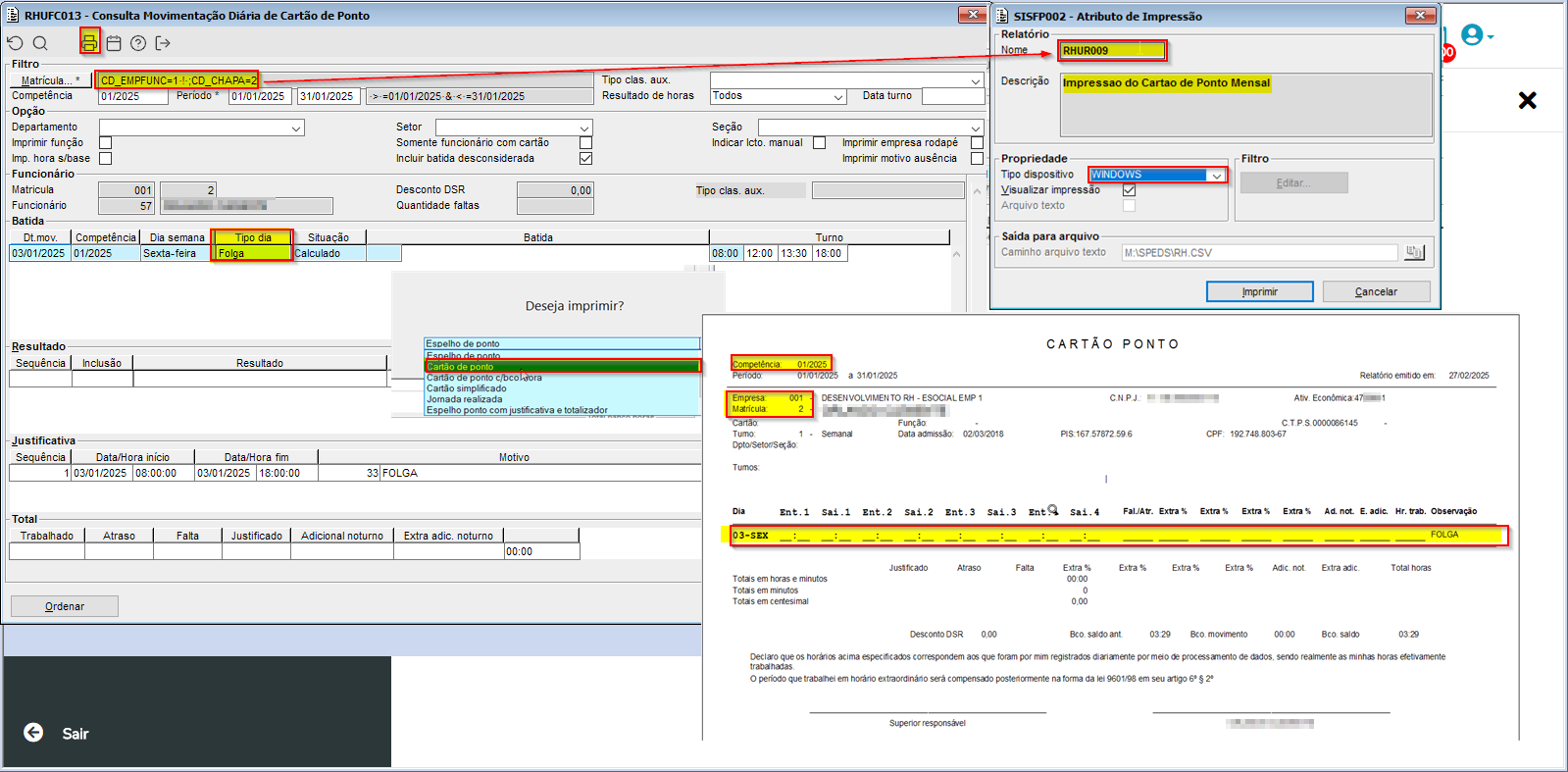The height and width of the screenshot is (772, 1568).
Task: Open the help question-mark toolbar icon
Action: pos(138,43)
